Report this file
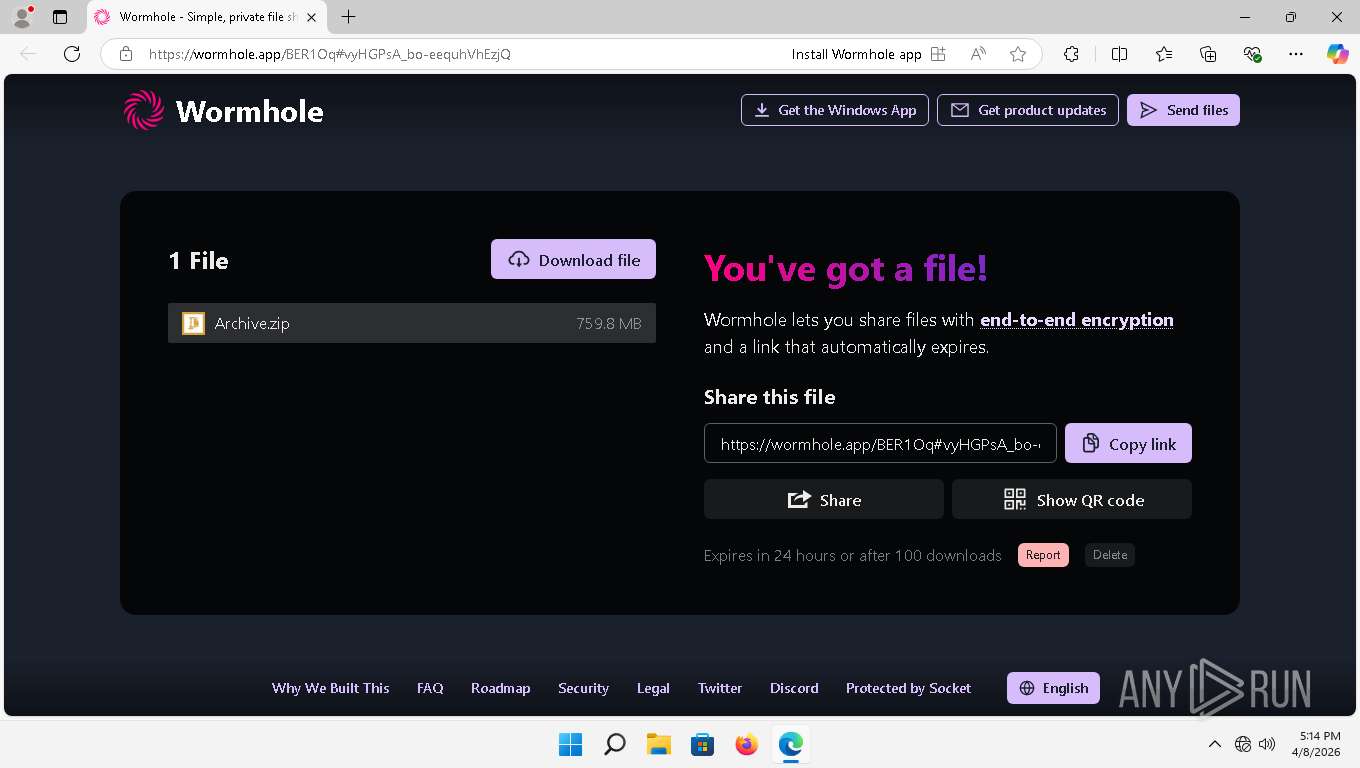The image size is (1360, 768). click(1043, 555)
